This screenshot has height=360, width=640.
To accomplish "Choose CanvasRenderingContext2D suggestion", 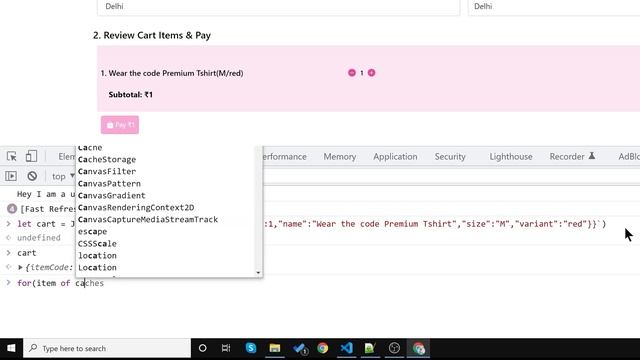I will pyautogui.click(x=136, y=207).
